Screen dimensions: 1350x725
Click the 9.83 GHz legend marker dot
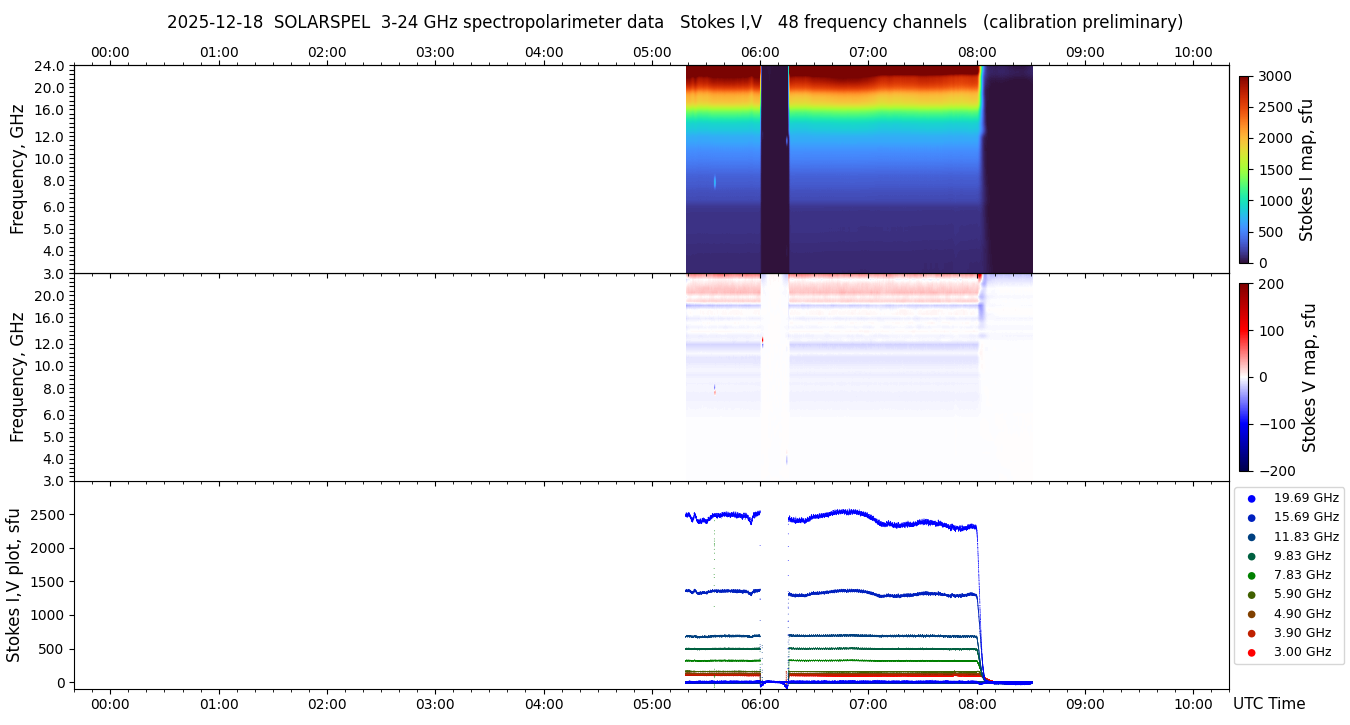click(x=1251, y=556)
